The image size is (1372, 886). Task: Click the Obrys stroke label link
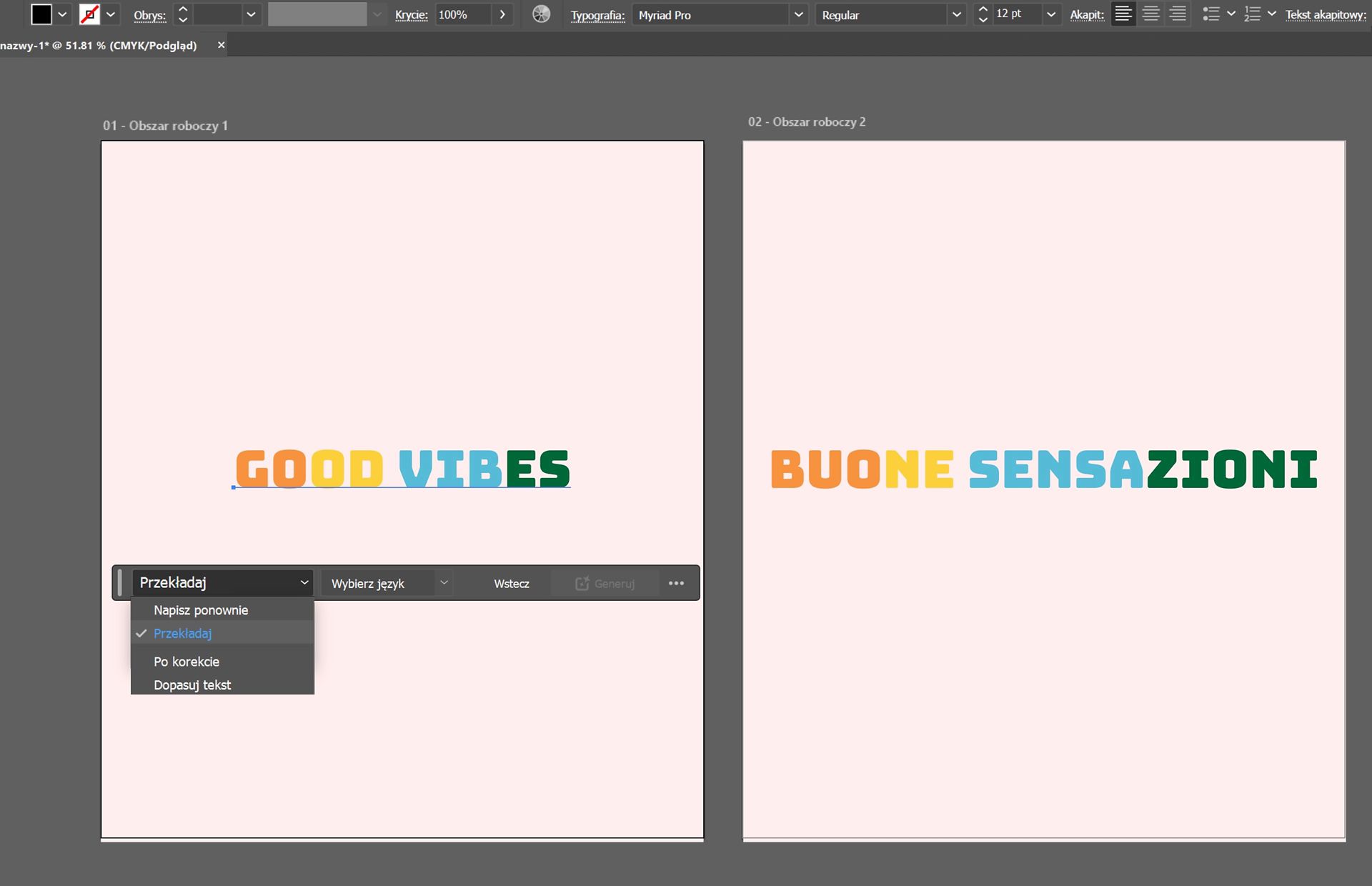(149, 15)
